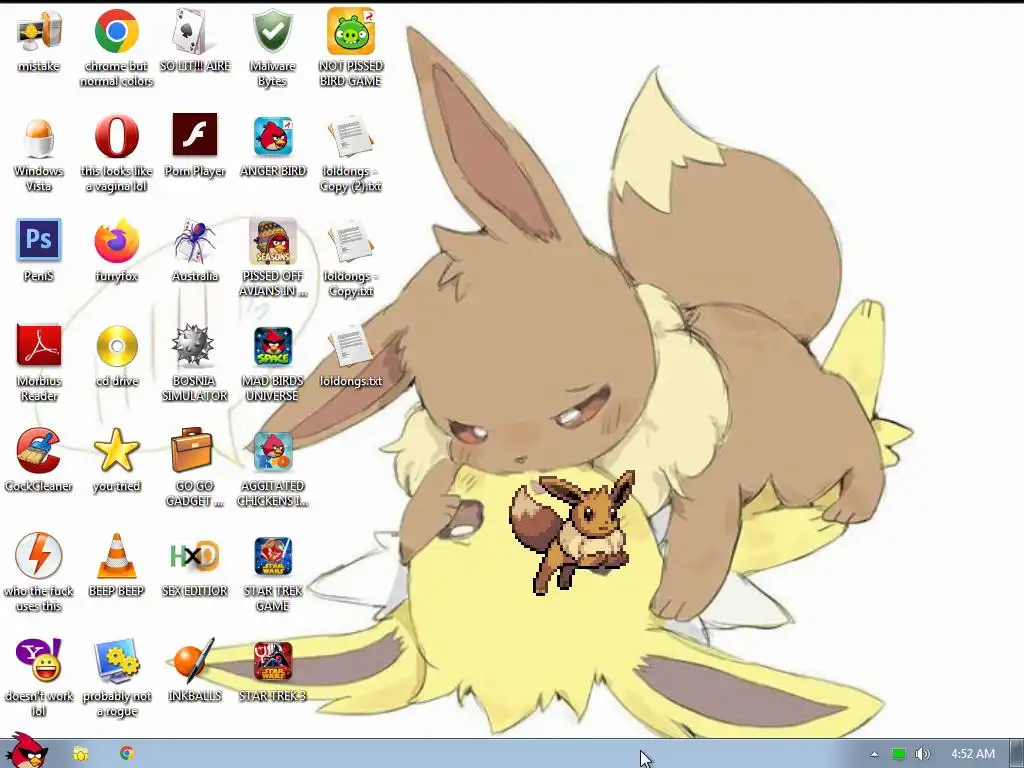The width and height of the screenshot is (1024, 768).
Task: Open 'MAD BIRDS UNIVERSE' space icon
Action: coord(273,347)
